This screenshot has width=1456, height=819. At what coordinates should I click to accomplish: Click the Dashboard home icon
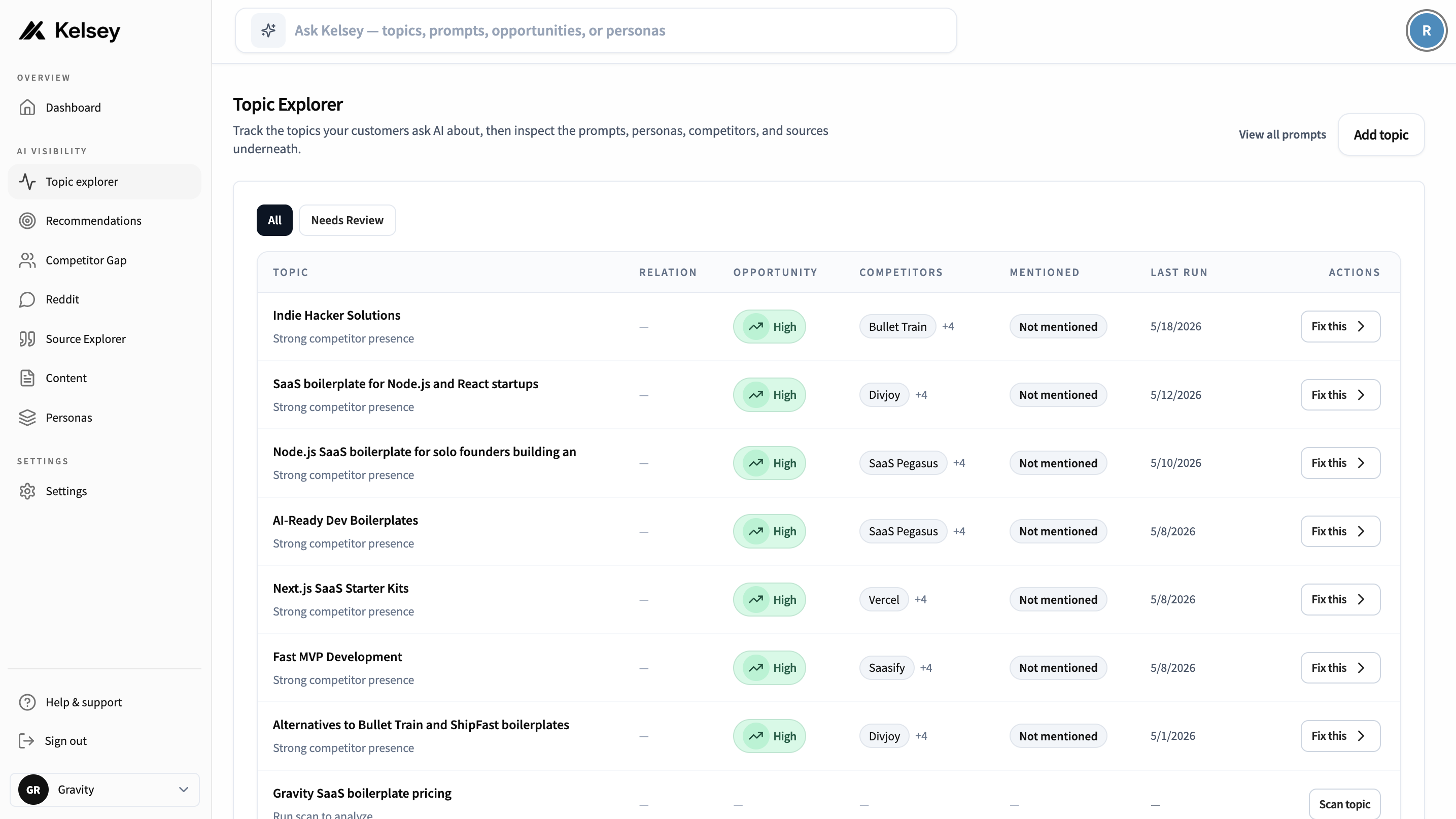[27, 108]
